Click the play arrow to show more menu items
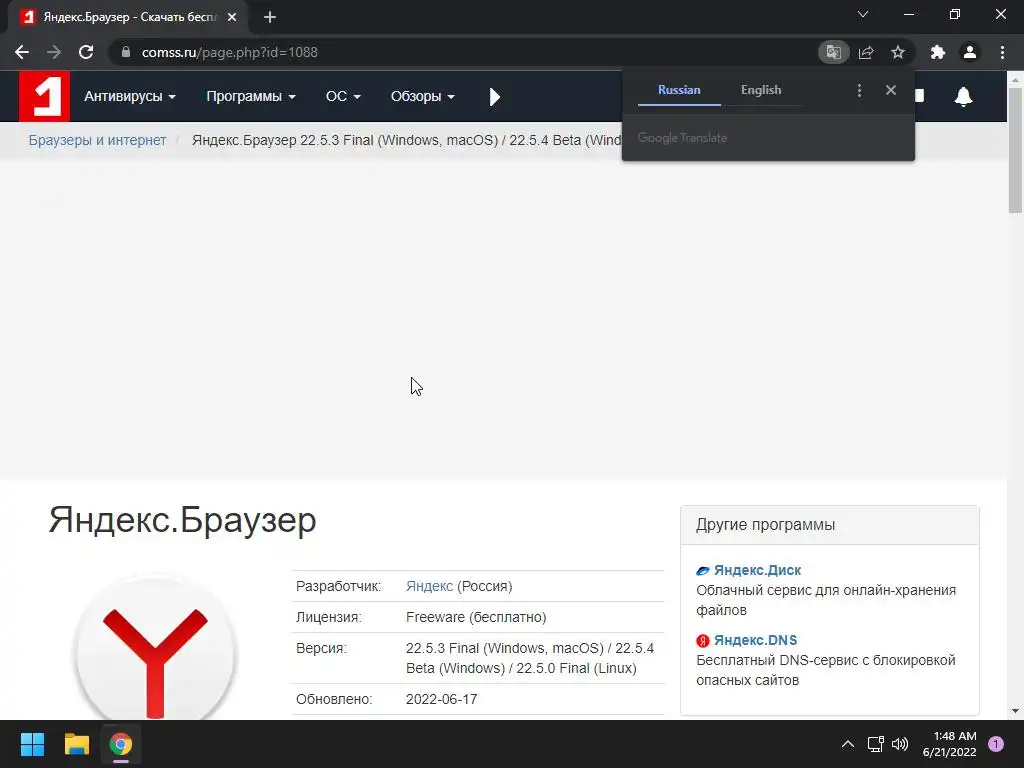Screen dimensions: 1024x768 494,97
